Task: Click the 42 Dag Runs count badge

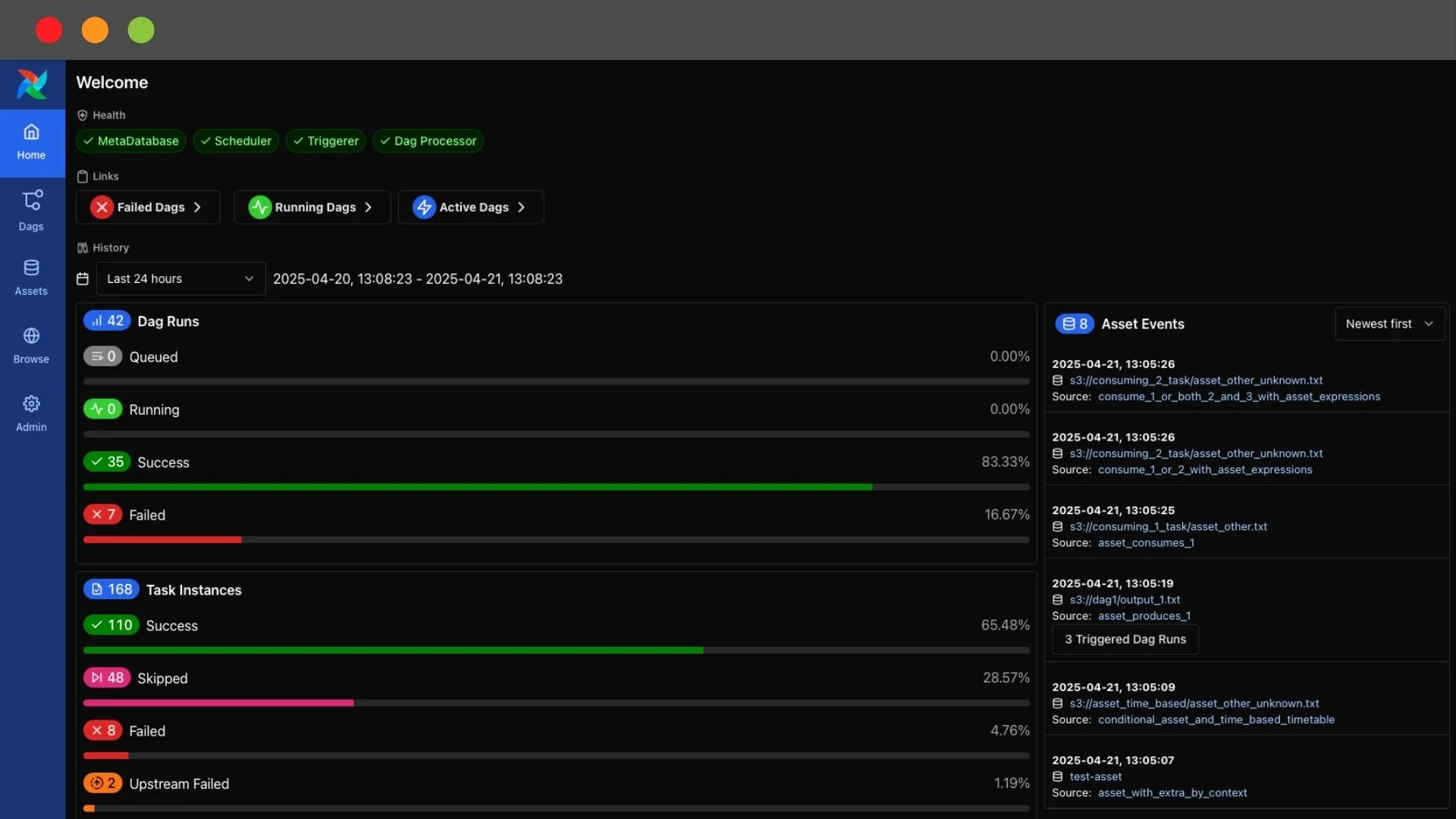Action: click(x=107, y=321)
